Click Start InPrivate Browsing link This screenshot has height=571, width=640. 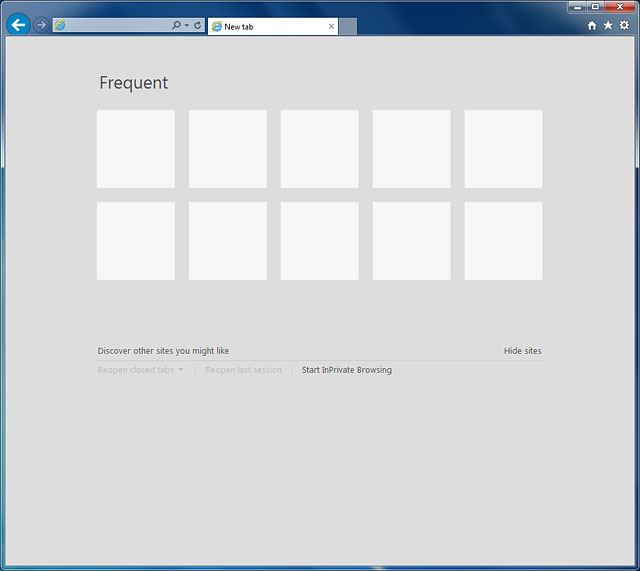[x=347, y=370]
